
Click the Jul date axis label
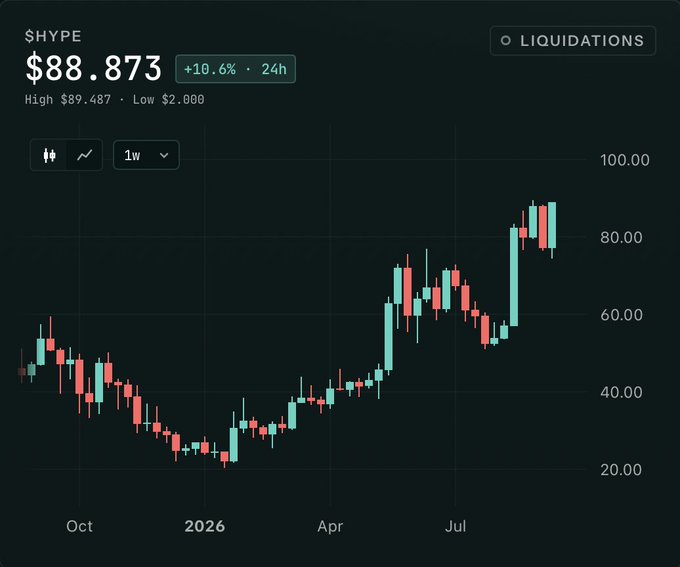[x=455, y=526]
